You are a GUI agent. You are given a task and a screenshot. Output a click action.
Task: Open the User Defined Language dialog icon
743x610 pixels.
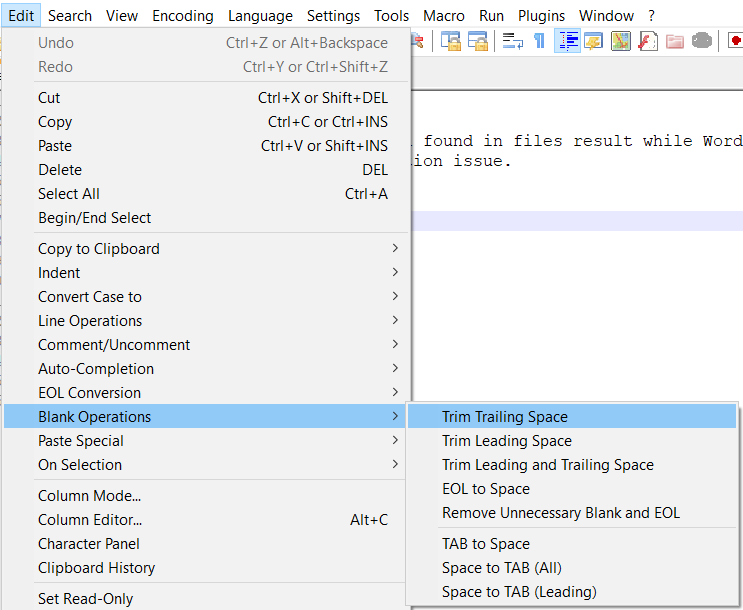pos(593,41)
